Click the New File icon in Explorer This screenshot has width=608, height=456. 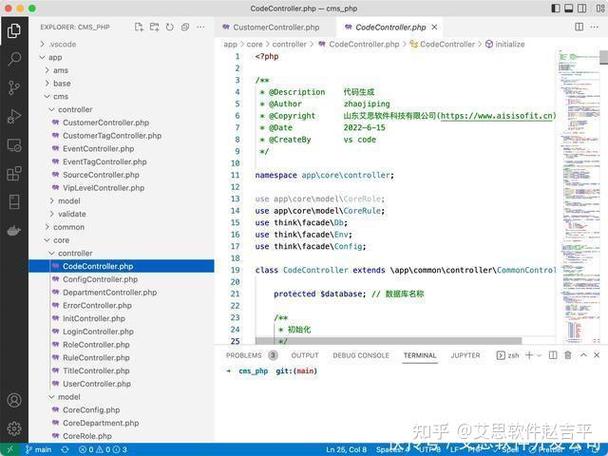point(139,27)
